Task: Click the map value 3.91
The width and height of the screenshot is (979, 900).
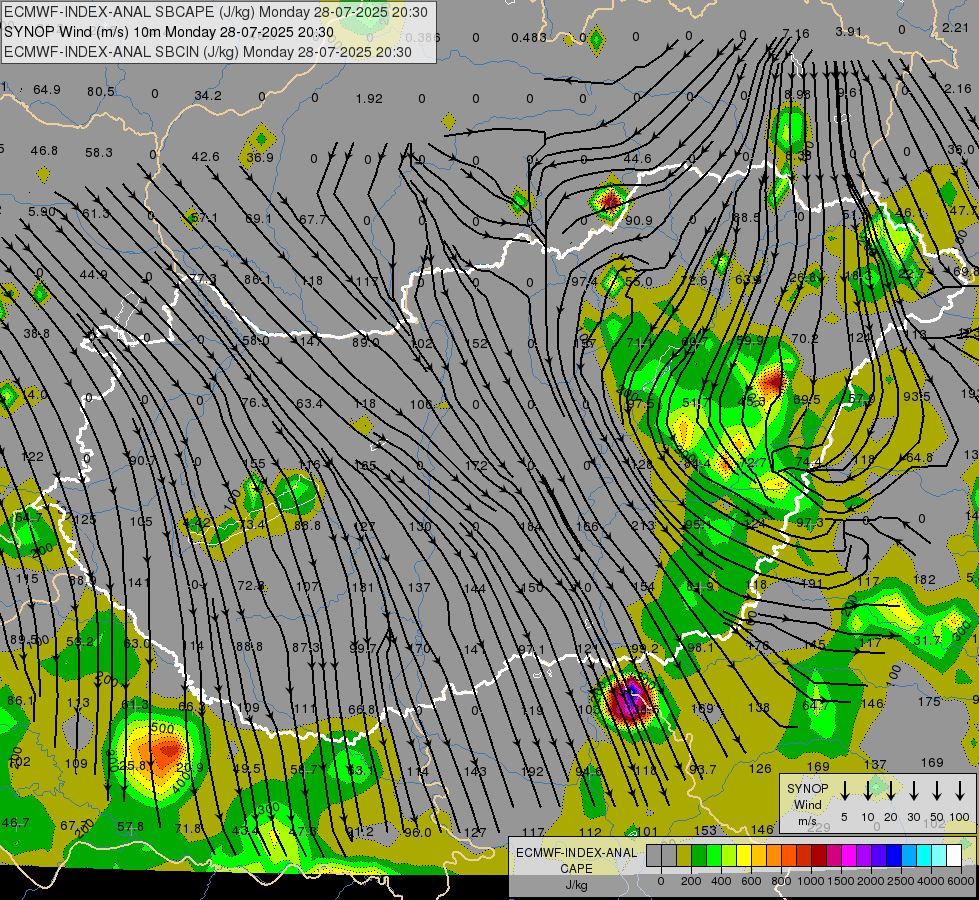Action: [849, 31]
